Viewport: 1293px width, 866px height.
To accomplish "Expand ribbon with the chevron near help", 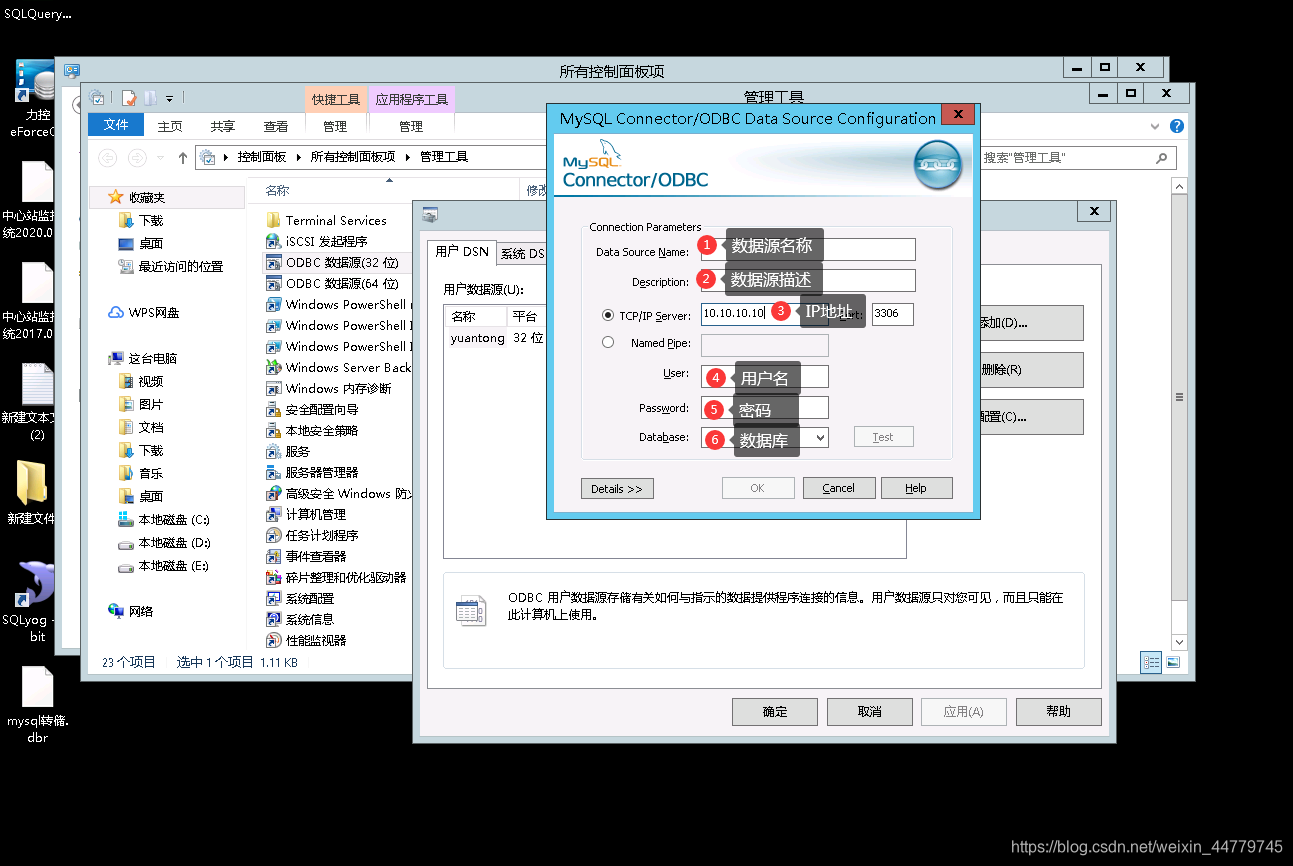I will click(1156, 126).
